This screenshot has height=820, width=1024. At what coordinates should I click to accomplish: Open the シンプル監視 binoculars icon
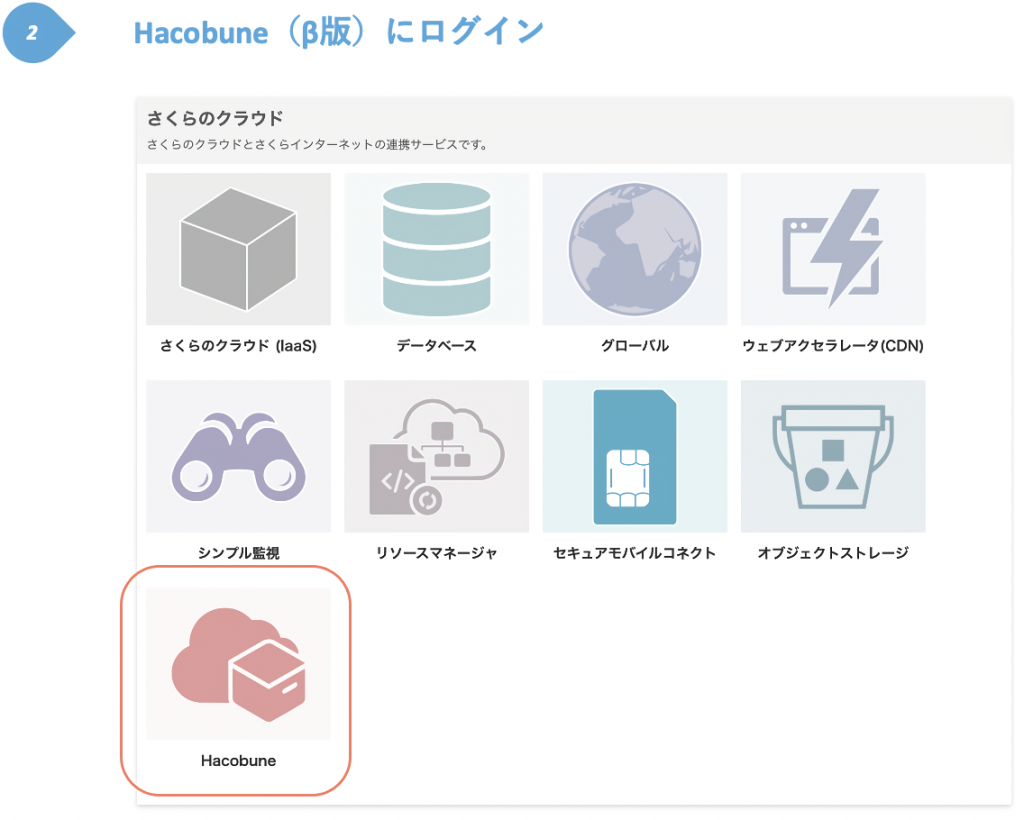pyautogui.click(x=238, y=456)
